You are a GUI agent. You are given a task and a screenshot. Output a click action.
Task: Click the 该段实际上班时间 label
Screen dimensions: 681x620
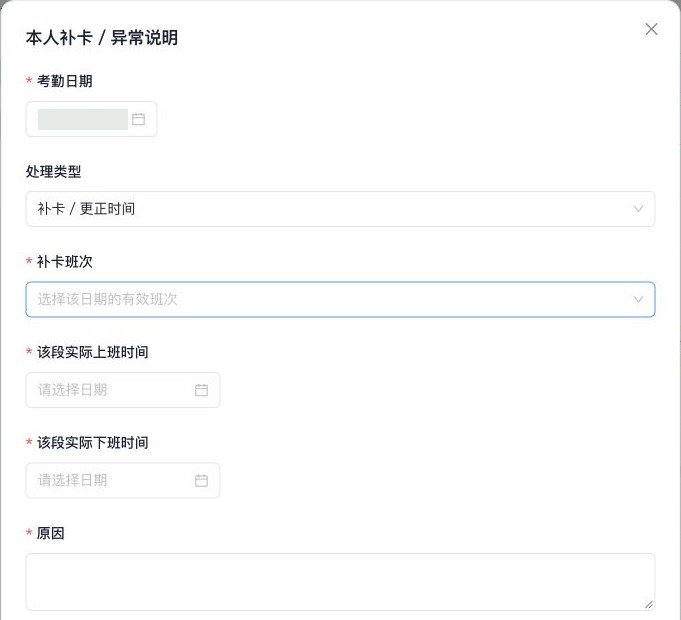pos(93,352)
